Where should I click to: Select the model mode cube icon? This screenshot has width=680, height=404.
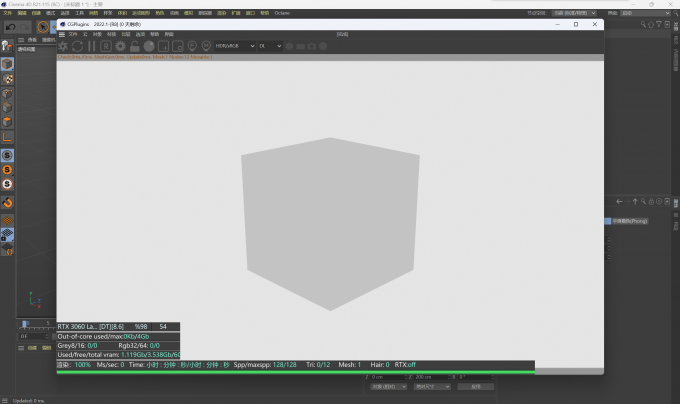pos(7,64)
